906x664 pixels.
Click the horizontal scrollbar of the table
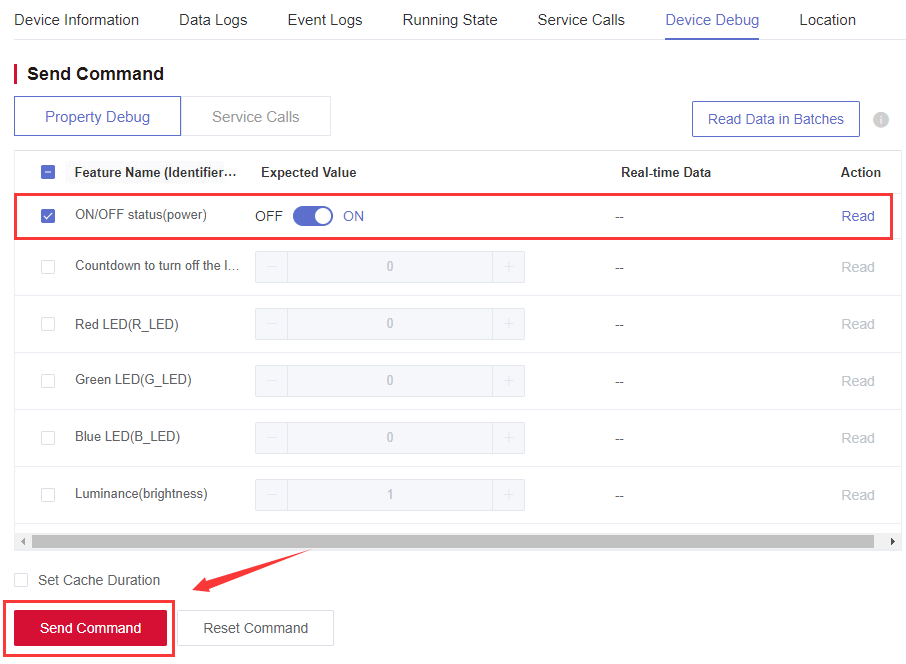point(452,541)
